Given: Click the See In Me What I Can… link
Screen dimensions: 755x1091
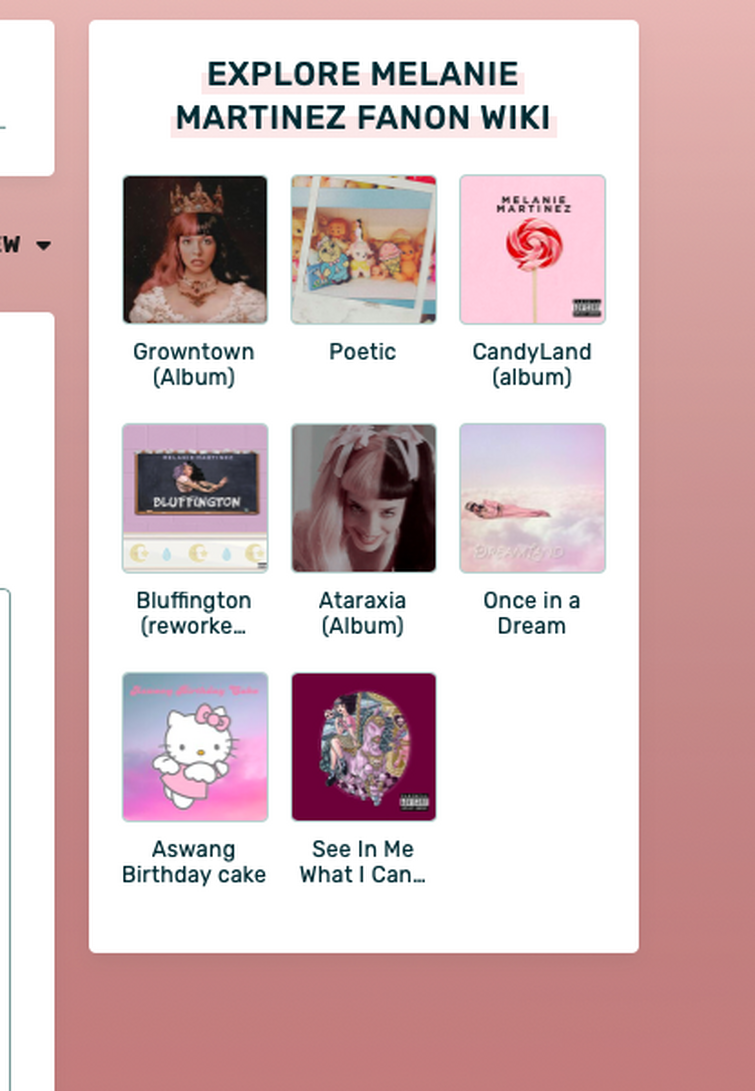Looking at the screenshot, I should [363, 861].
